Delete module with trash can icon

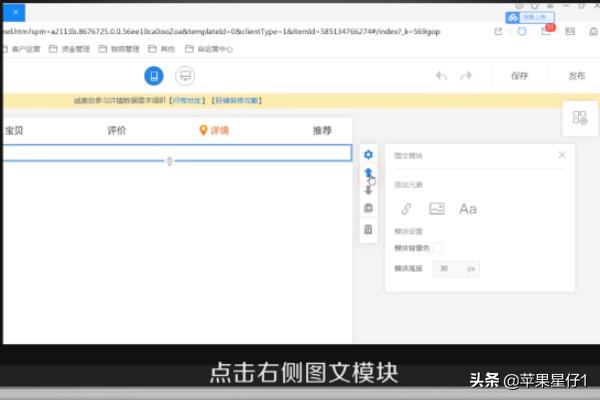click(368, 229)
